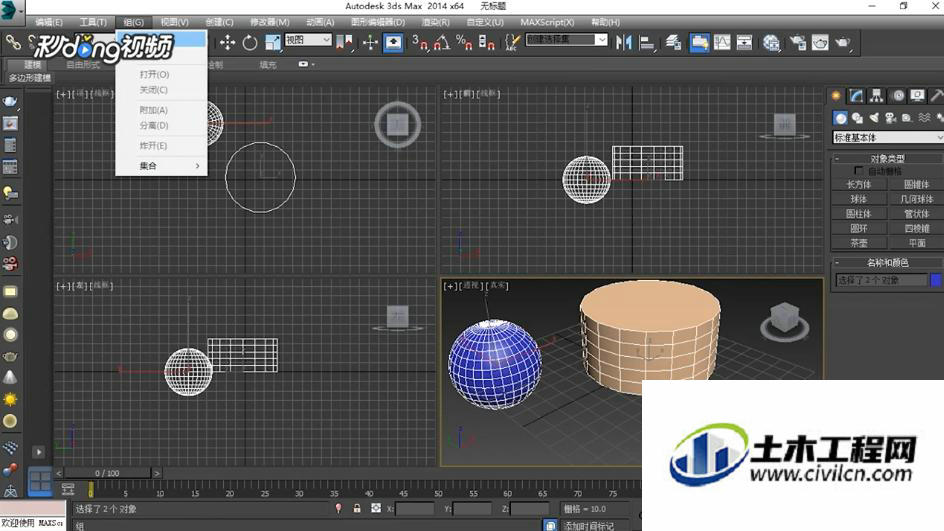Select the Space Warps category icon

[924, 118]
